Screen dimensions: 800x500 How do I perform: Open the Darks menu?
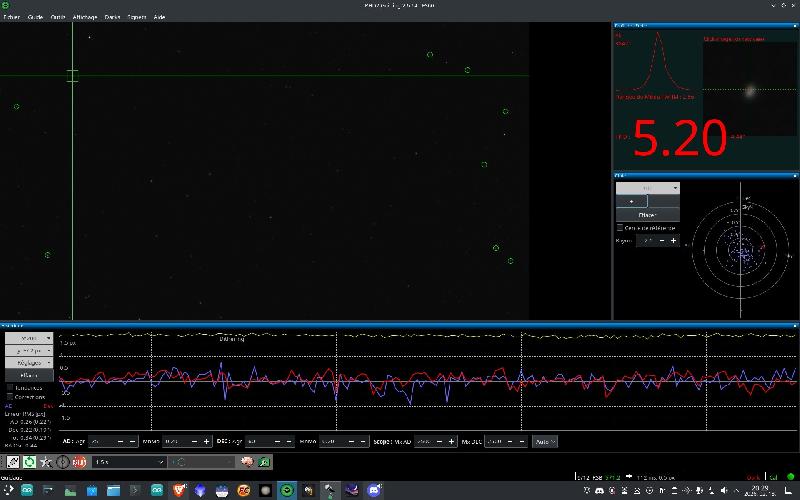coord(112,17)
